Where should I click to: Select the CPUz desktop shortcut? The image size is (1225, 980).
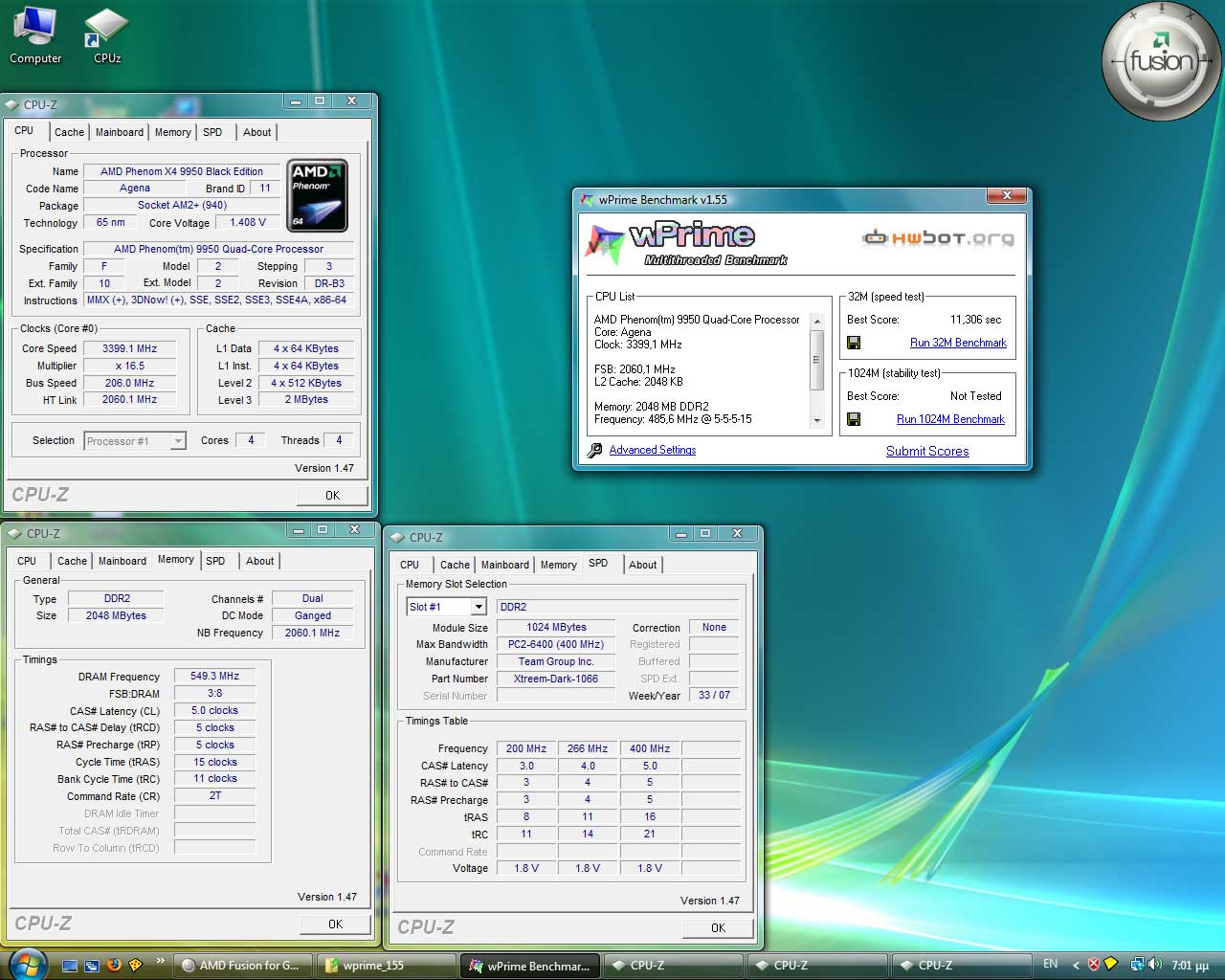(x=106, y=35)
